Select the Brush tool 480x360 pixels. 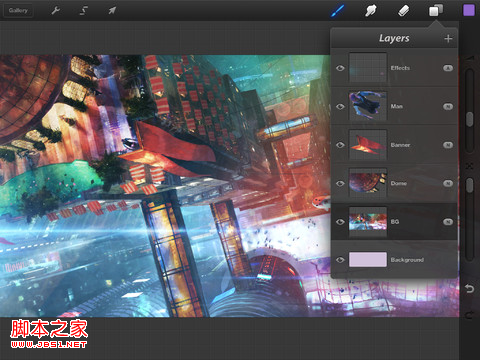337,11
